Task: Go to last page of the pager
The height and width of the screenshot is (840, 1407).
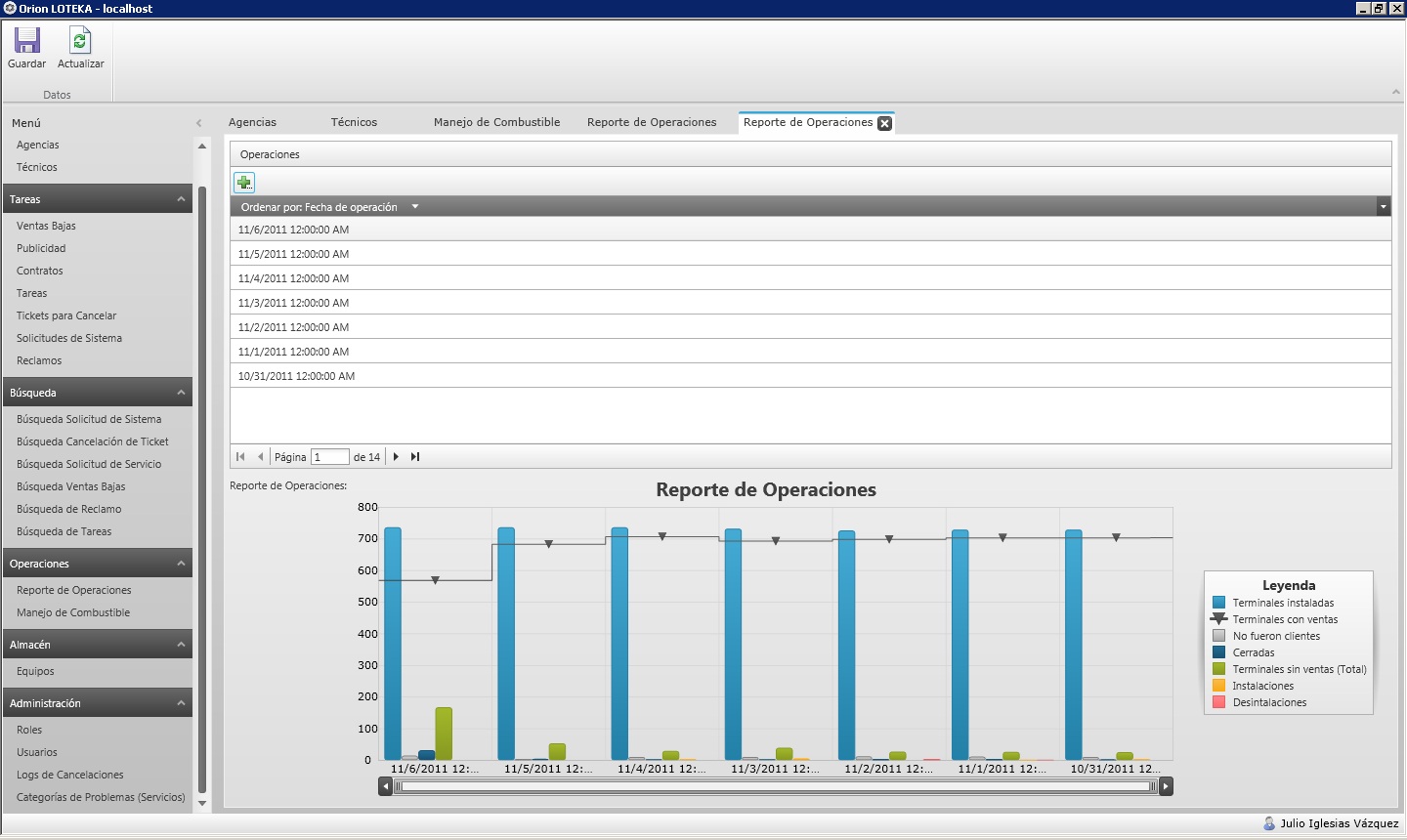Action: point(415,456)
